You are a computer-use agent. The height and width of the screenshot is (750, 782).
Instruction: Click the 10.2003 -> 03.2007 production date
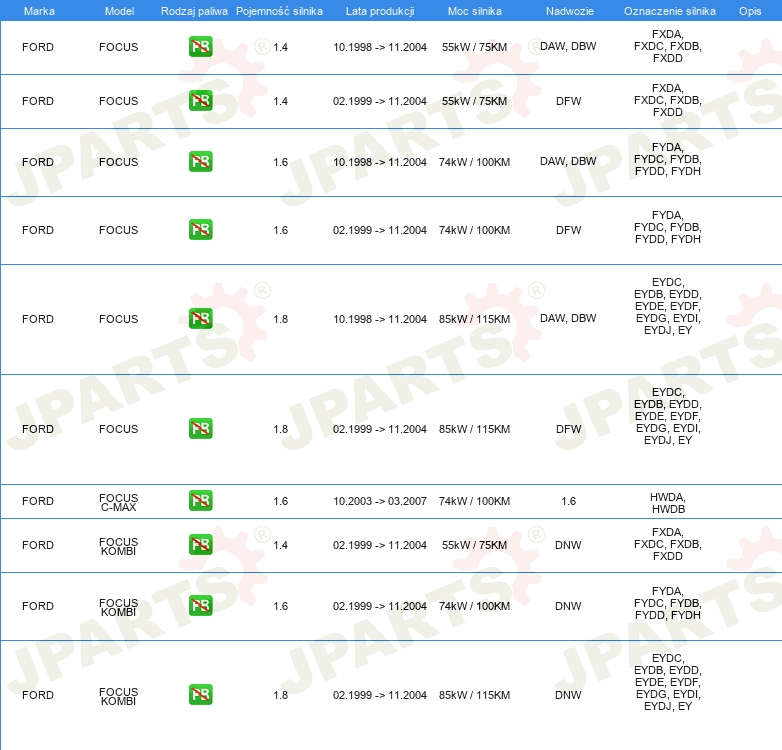(380, 501)
